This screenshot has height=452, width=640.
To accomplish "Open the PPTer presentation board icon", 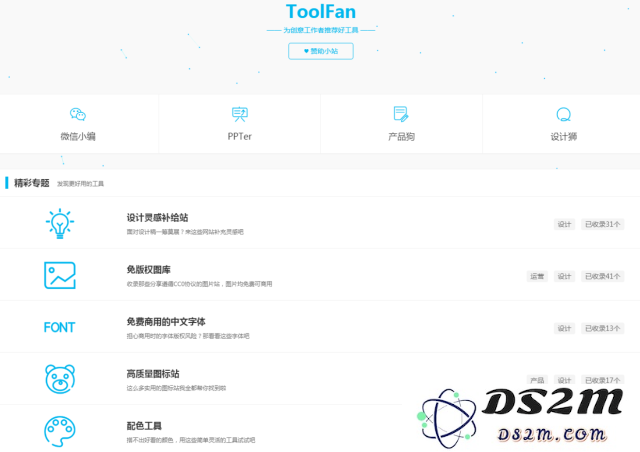I will (x=240, y=114).
